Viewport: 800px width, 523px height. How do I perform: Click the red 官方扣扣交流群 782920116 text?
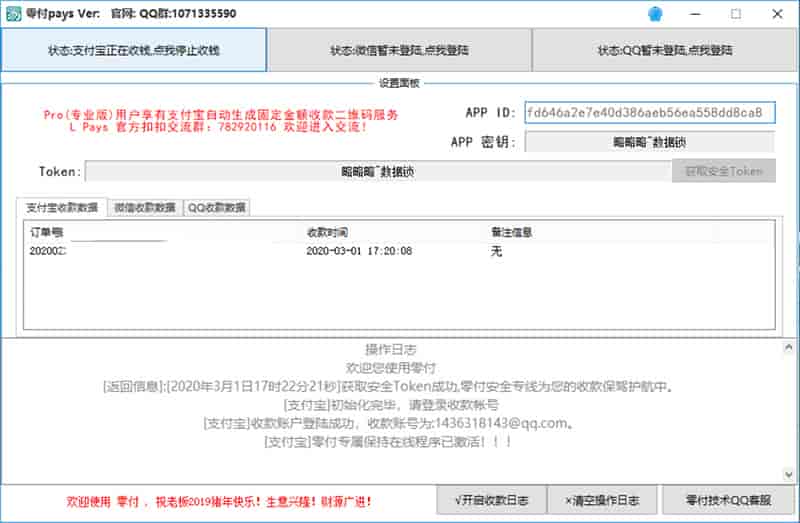218,127
